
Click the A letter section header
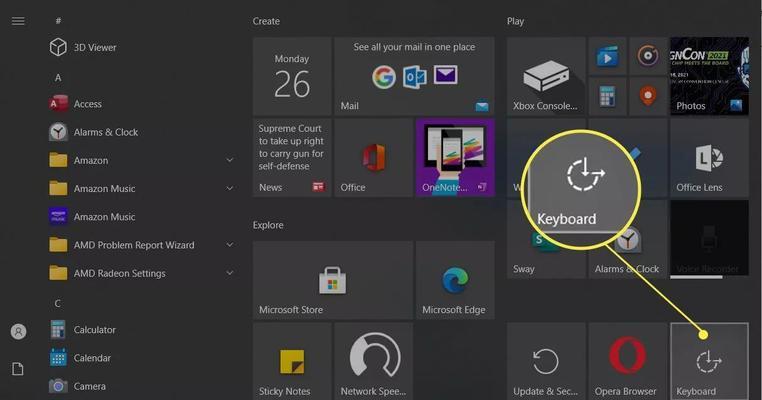[x=58, y=77]
